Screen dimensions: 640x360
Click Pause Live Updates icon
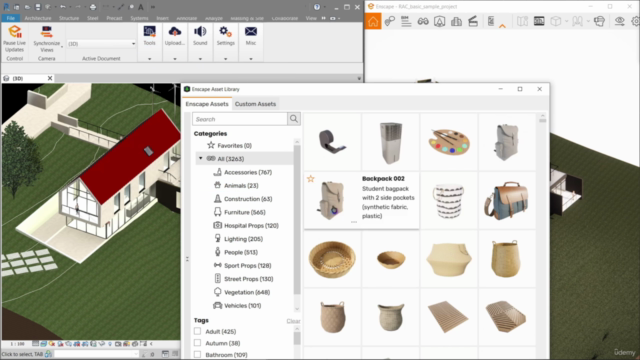pyautogui.click(x=15, y=32)
